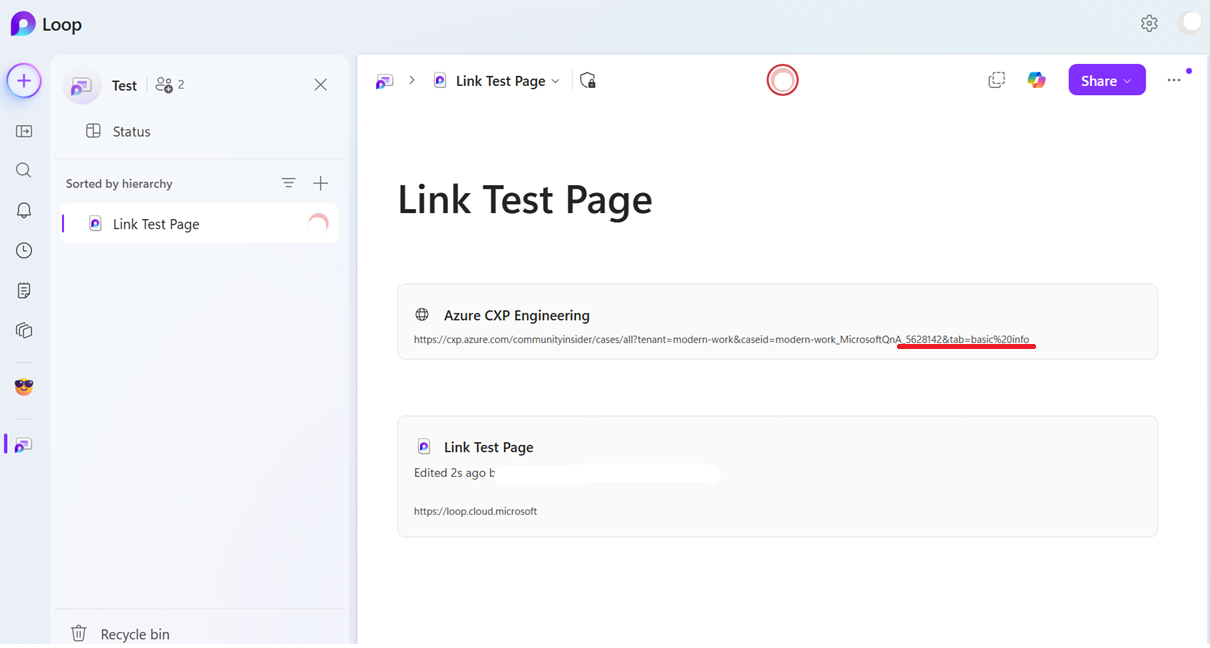This screenshot has width=1210, height=648.
Task: Click the Sorted by hierarchy label
Action: coord(119,184)
